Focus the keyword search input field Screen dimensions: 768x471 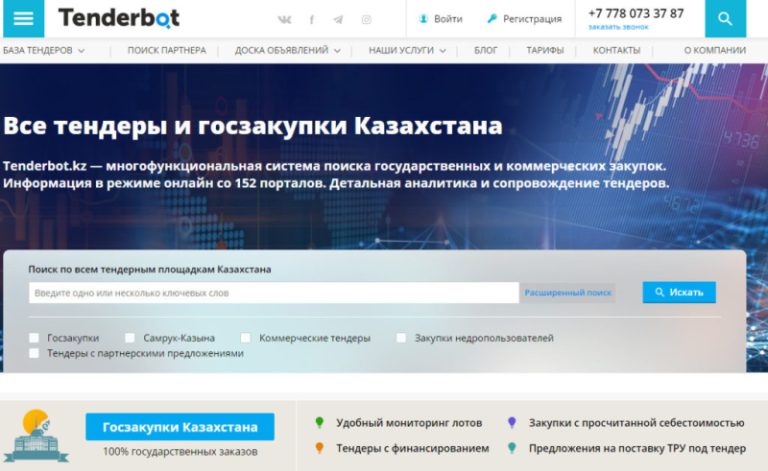(274, 293)
